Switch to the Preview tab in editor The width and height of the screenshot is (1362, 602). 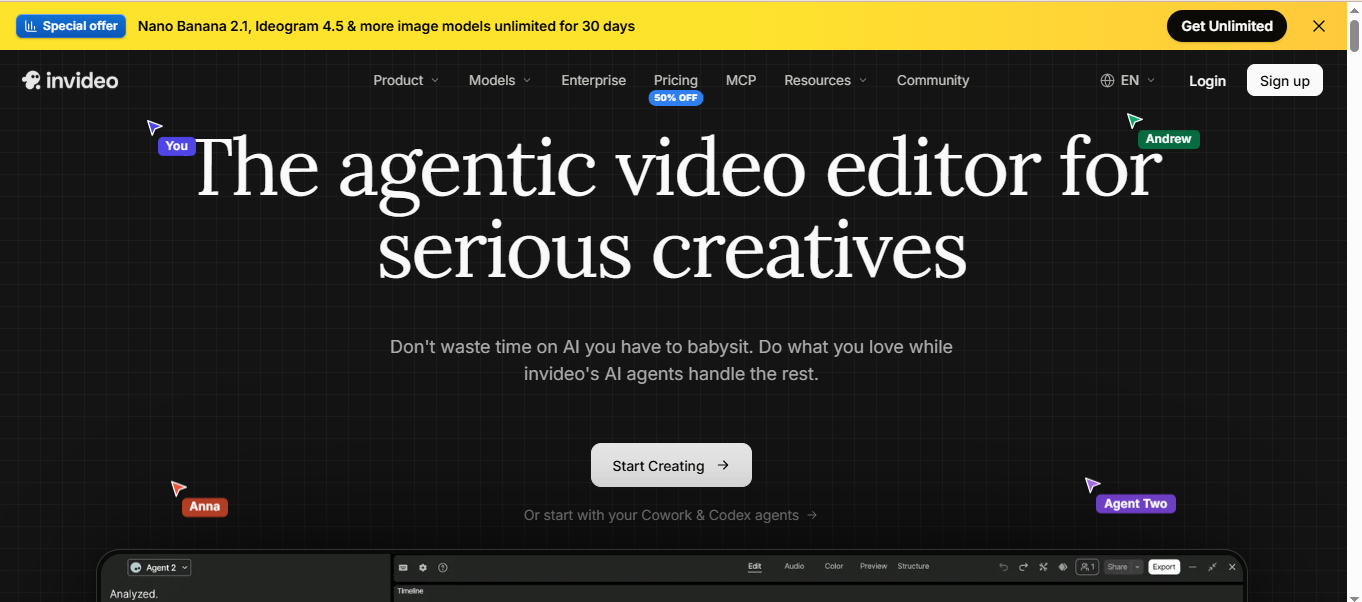click(x=873, y=566)
